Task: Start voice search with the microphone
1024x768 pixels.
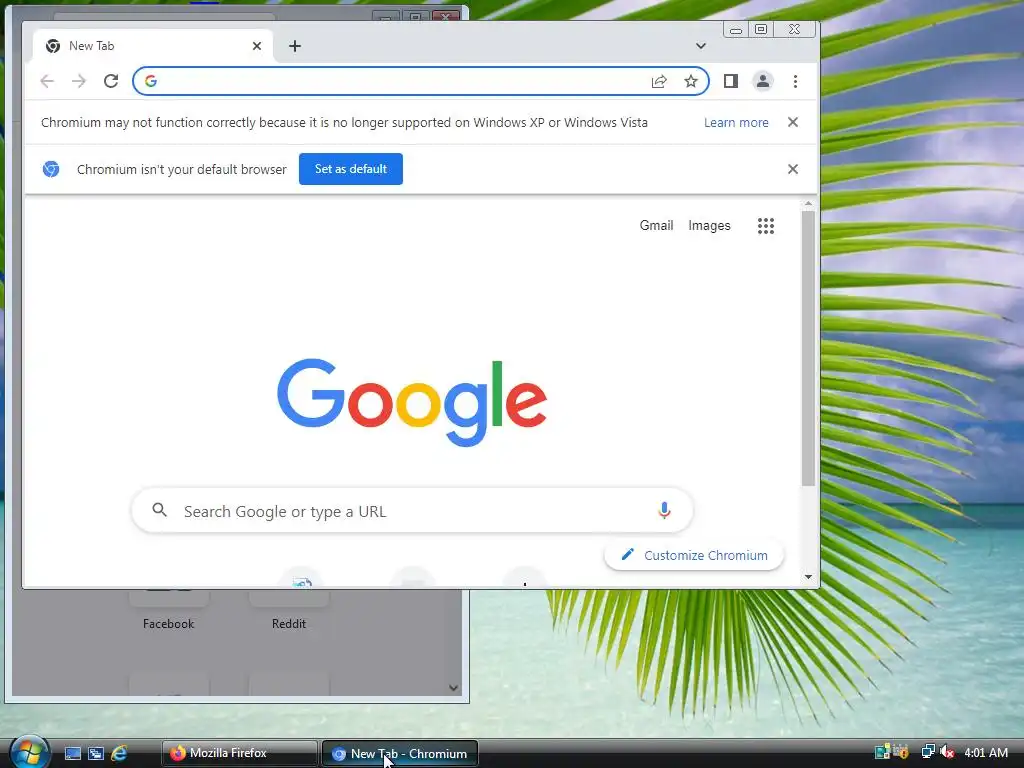Action: [x=664, y=510]
